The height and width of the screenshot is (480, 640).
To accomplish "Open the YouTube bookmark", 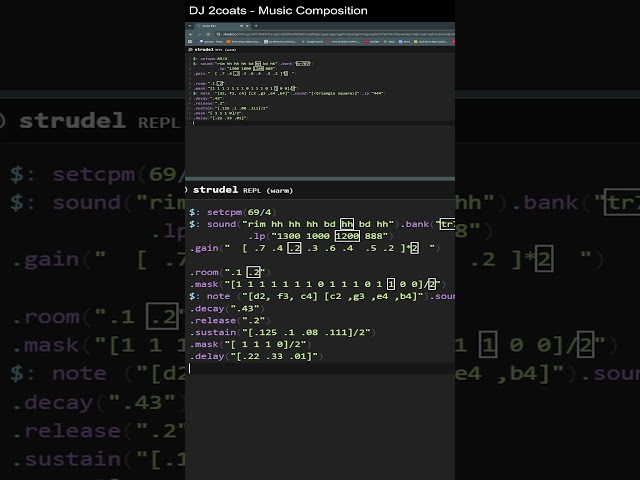I will point(372,42).
